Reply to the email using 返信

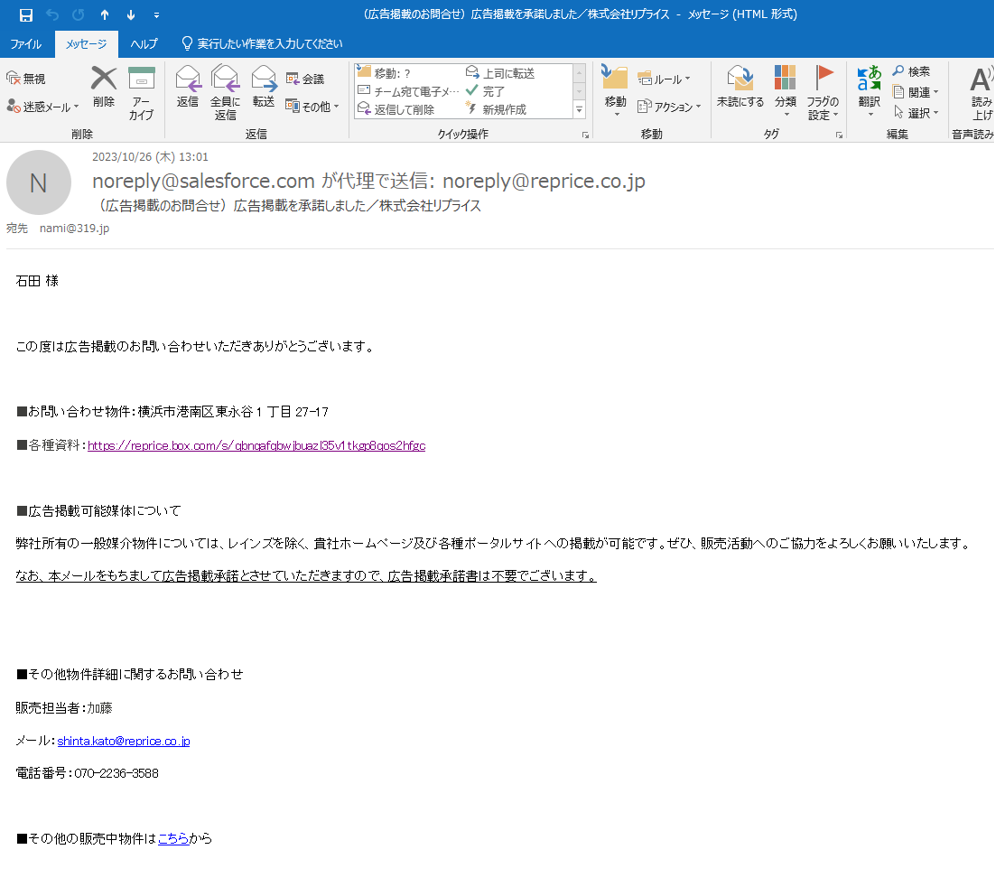tap(187, 88)
